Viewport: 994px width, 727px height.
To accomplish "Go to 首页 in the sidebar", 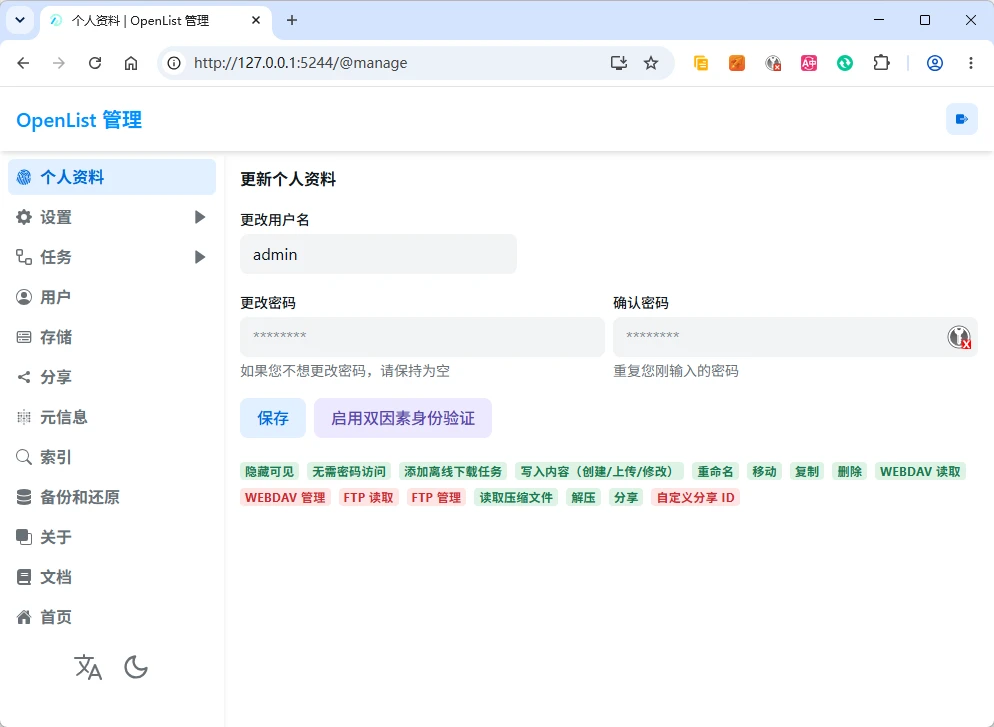I will tap(112, 616).
